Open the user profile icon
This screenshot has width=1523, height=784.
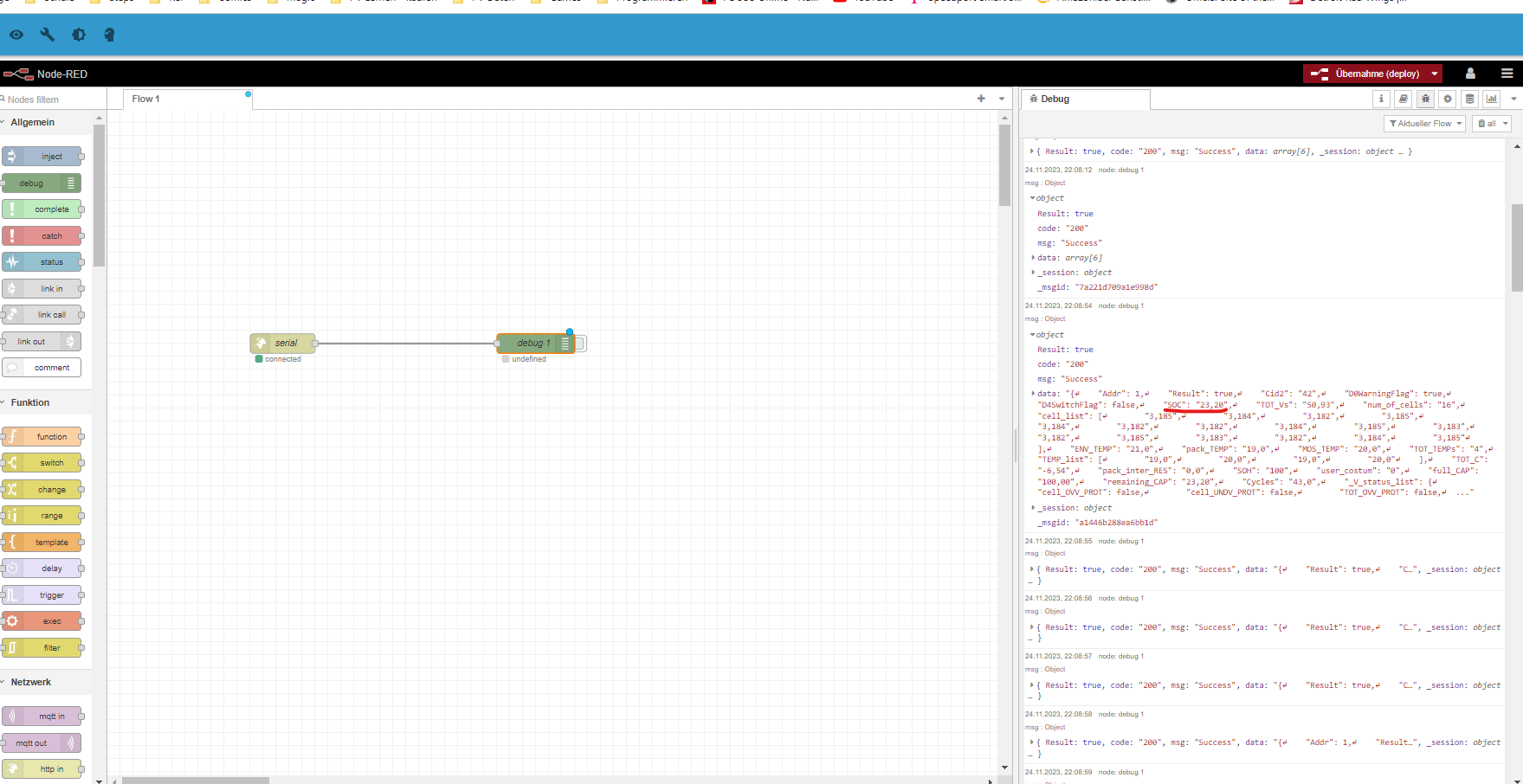click(x=1470, y=74)
